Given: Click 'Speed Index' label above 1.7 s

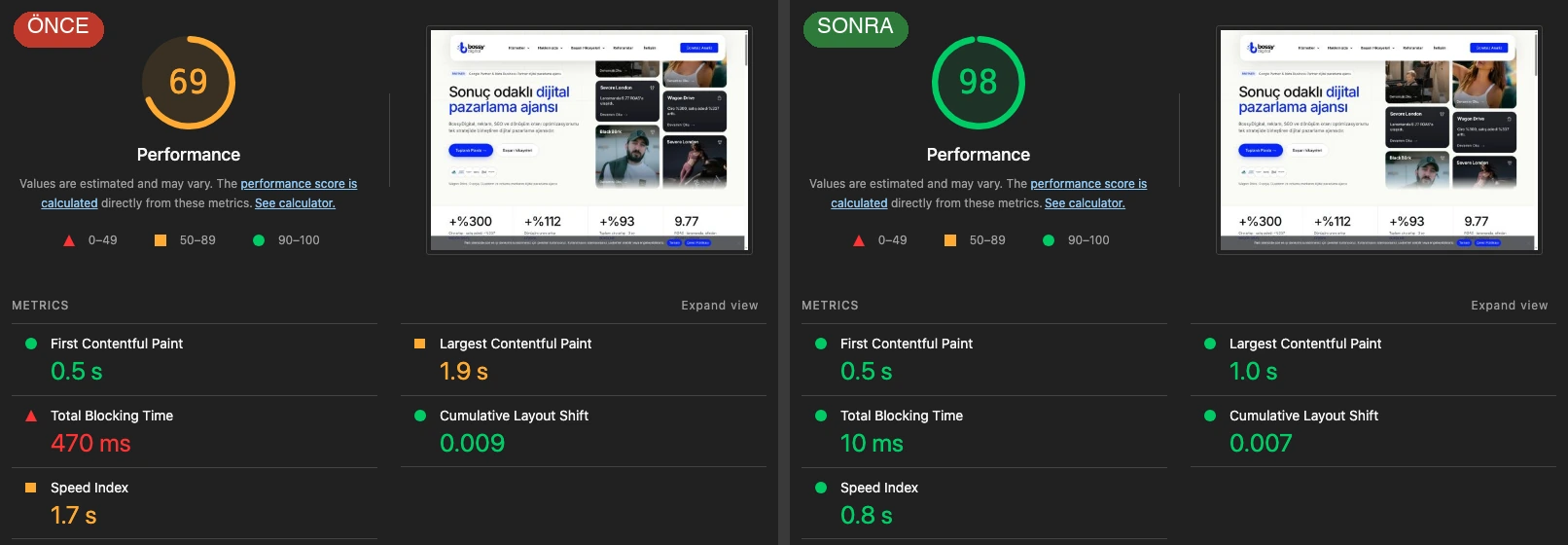Looking at the screenshot, I should tap(89, 488).
